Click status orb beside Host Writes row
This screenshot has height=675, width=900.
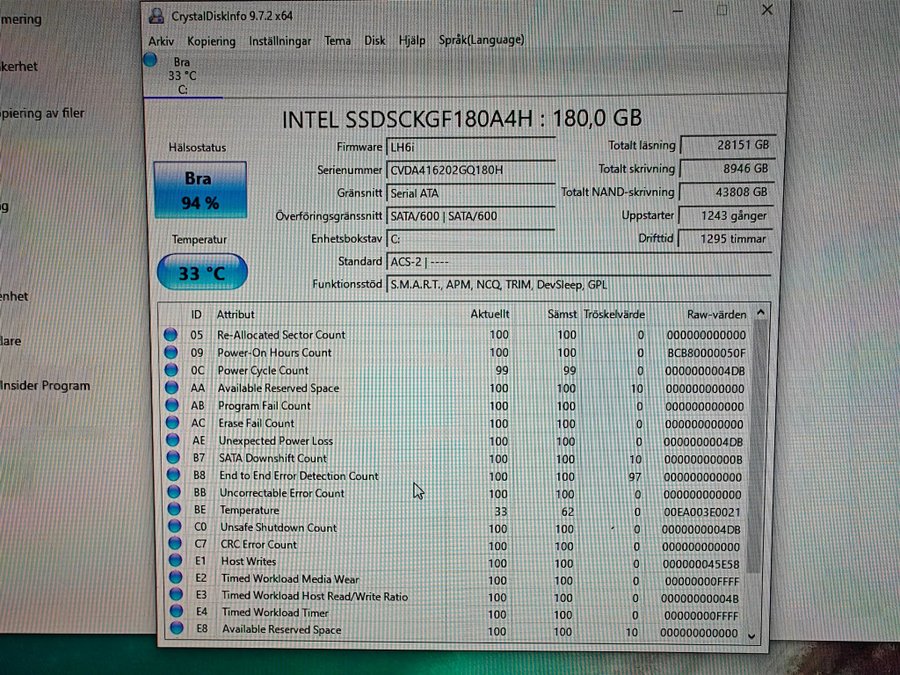click(x=175, y=562)
